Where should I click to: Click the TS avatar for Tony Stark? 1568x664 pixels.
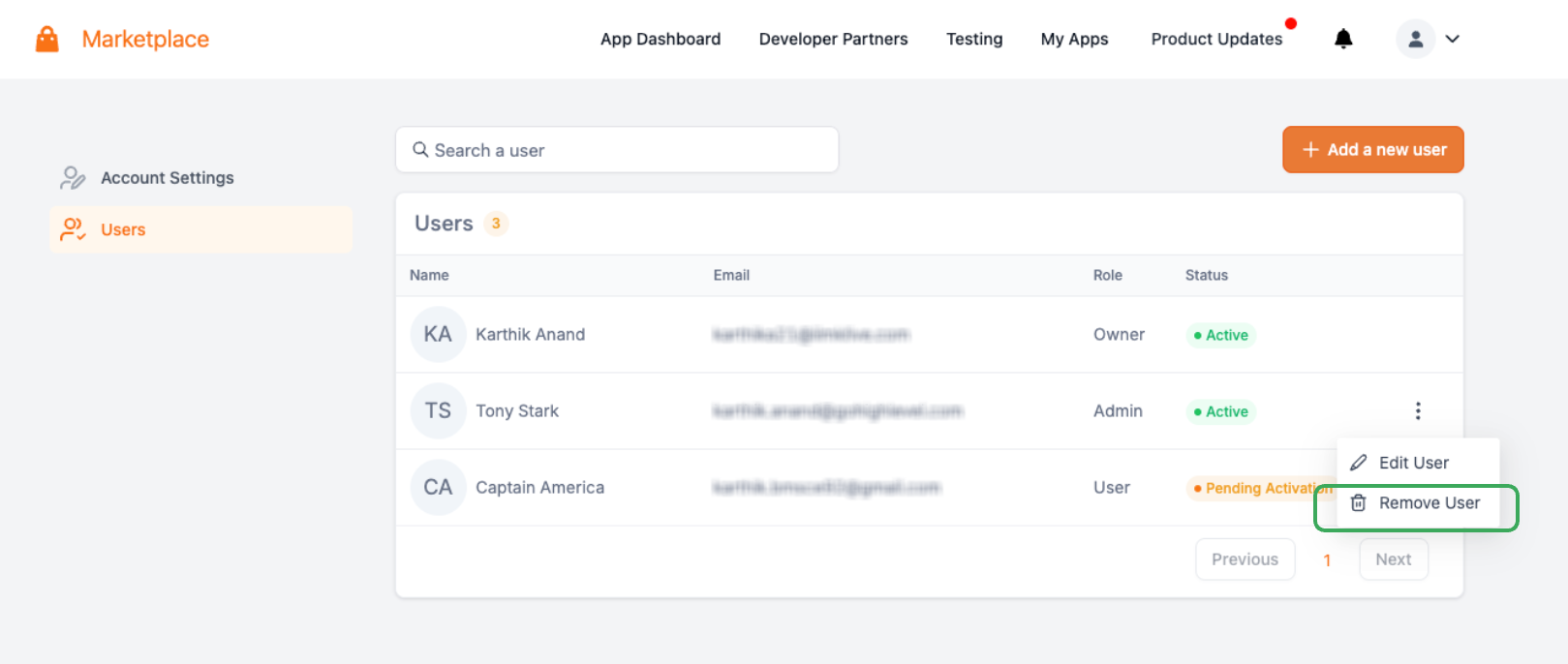pos(438,410)
